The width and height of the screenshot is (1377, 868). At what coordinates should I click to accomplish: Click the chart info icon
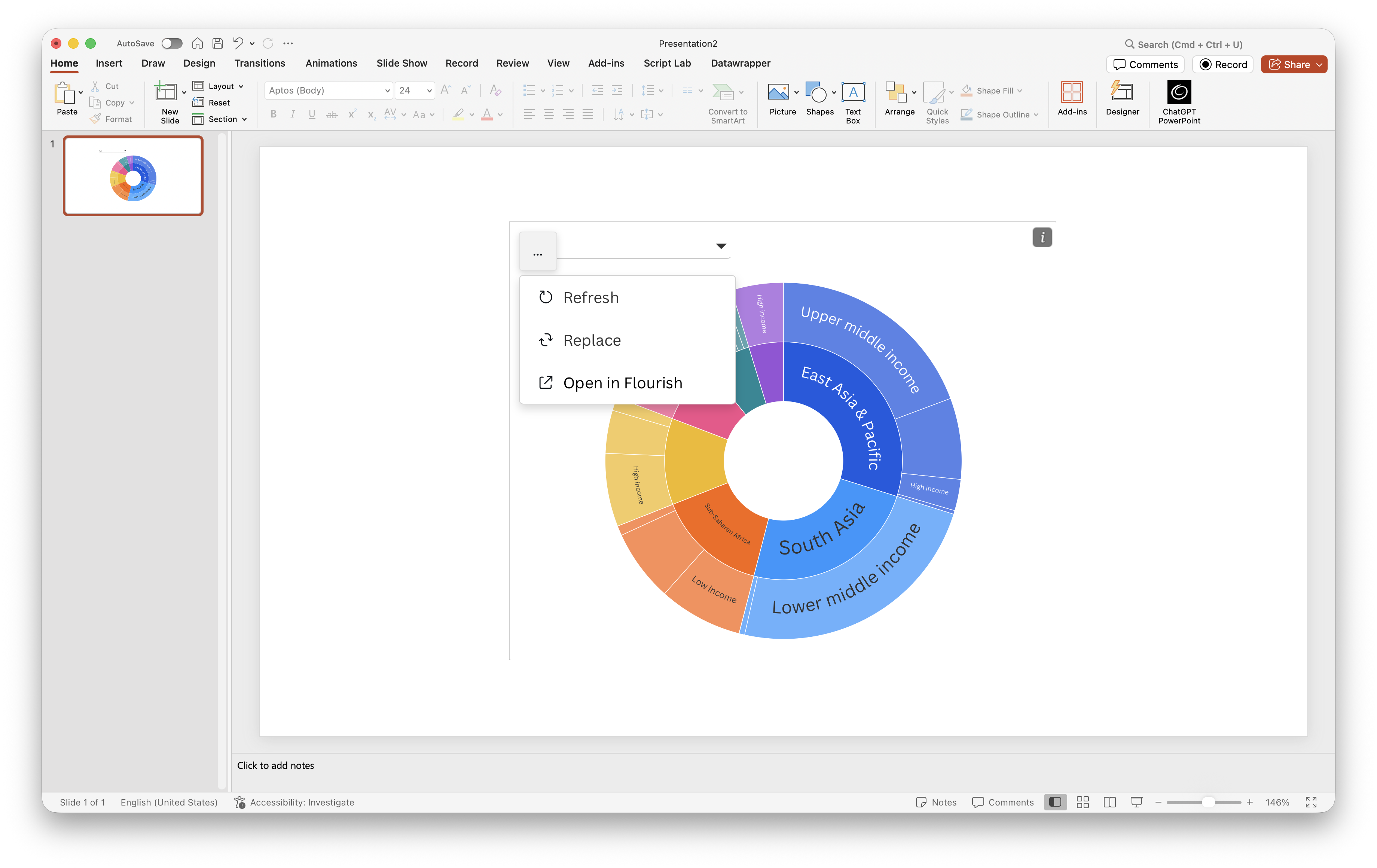point(1042,237)
